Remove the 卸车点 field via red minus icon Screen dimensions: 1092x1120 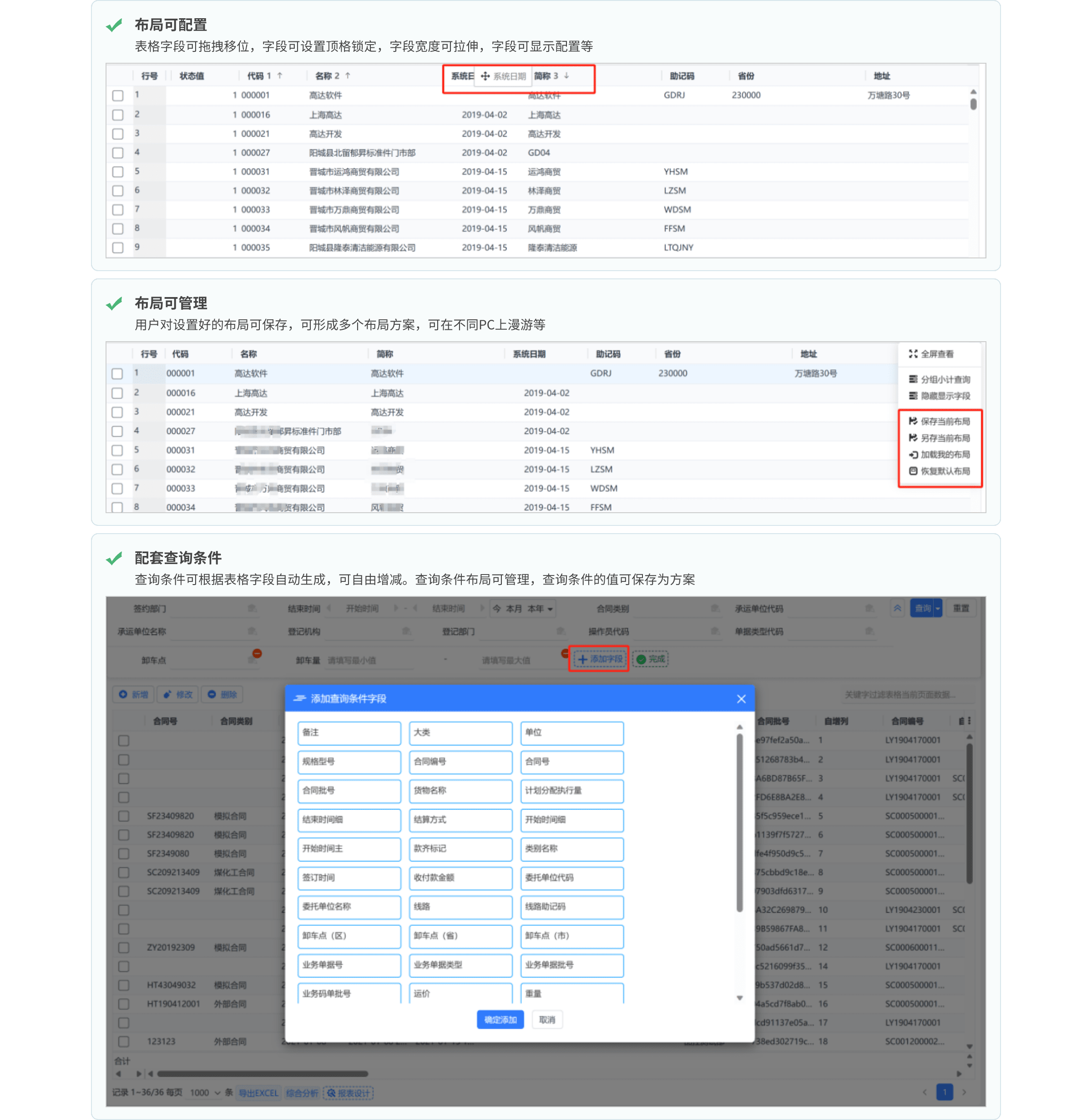click(257, 653)
